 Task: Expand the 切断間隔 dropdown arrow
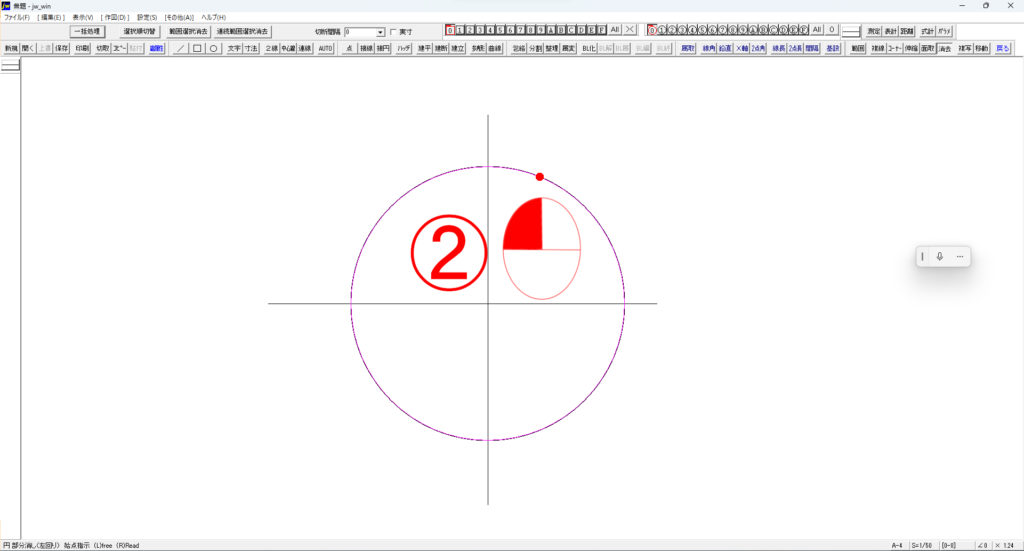380,32
